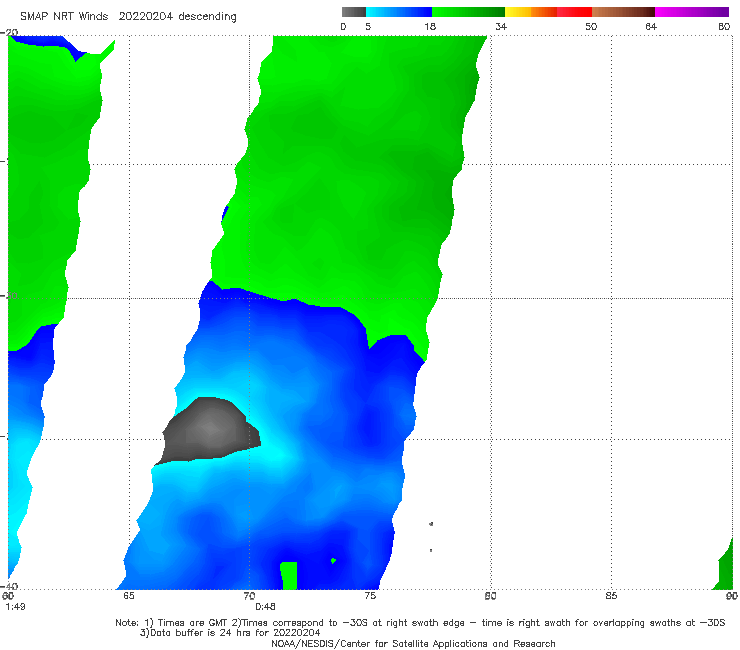Click the brown segment of the color bar
This screenshot has width=740, height=650.
pyautogui.click(x=623, y=12)
